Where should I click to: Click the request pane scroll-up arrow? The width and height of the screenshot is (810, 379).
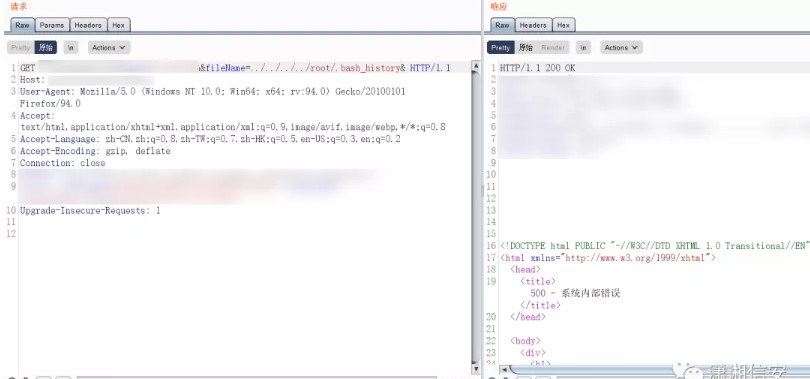point(476,67)
